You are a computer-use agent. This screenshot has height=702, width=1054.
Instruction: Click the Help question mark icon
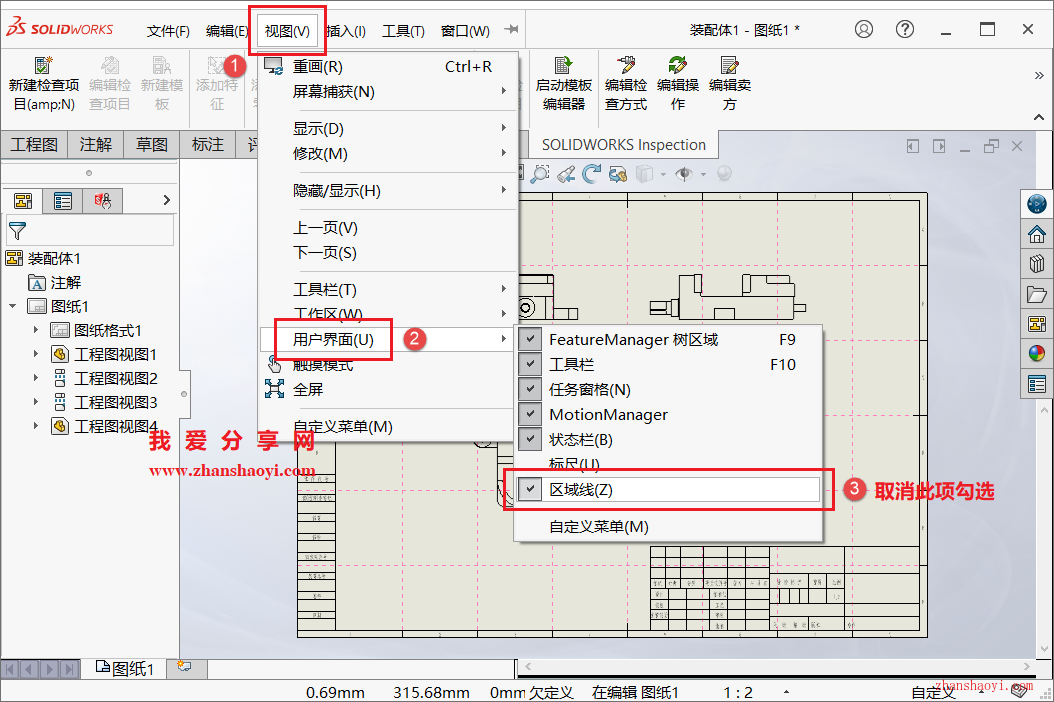[x=905, y=29]
